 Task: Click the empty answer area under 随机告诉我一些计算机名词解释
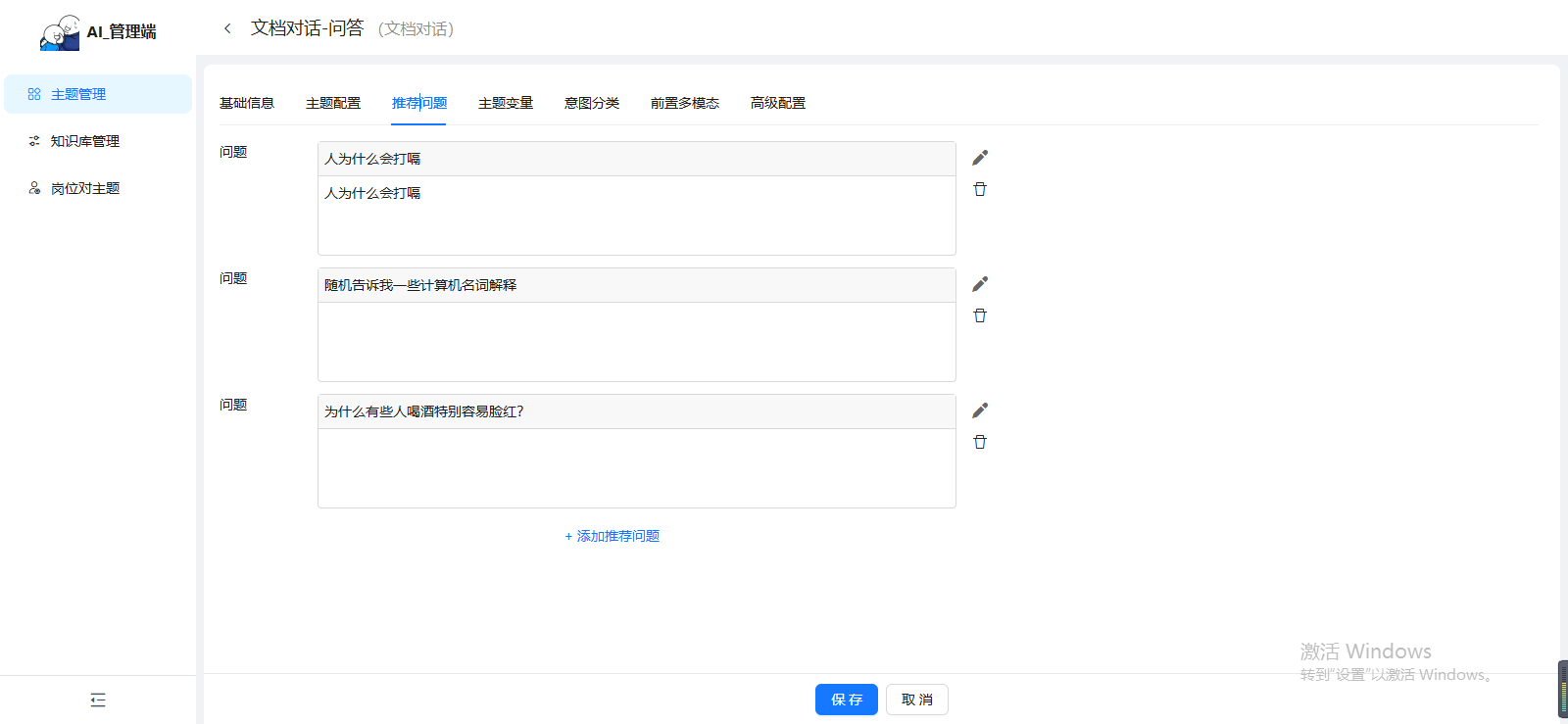tap(637, 341)
